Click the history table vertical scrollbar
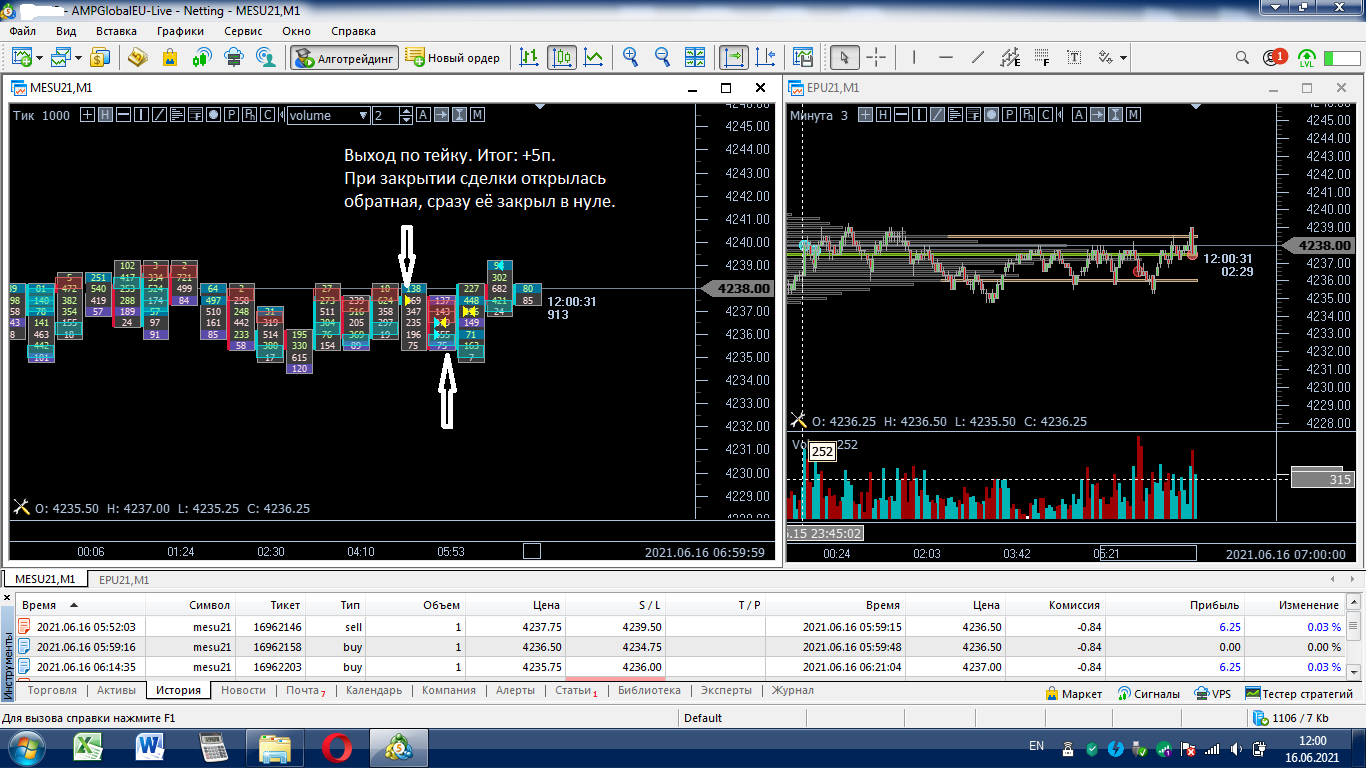Image resolution: width=1366 pixels, height=768 pixels. 1354,636
